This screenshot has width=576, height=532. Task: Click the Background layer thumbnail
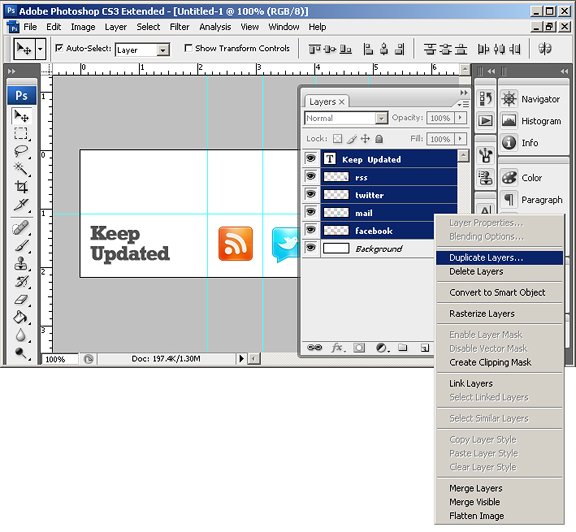[x=336, y=248]
